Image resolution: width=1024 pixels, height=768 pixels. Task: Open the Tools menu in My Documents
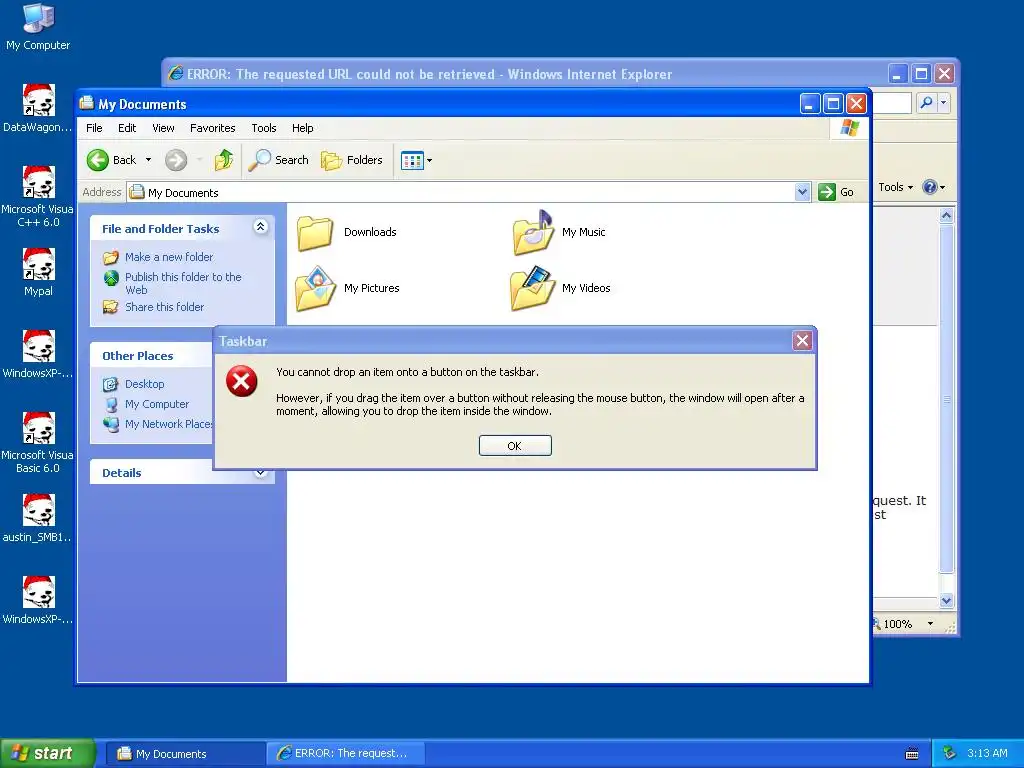tap(264, 128)
